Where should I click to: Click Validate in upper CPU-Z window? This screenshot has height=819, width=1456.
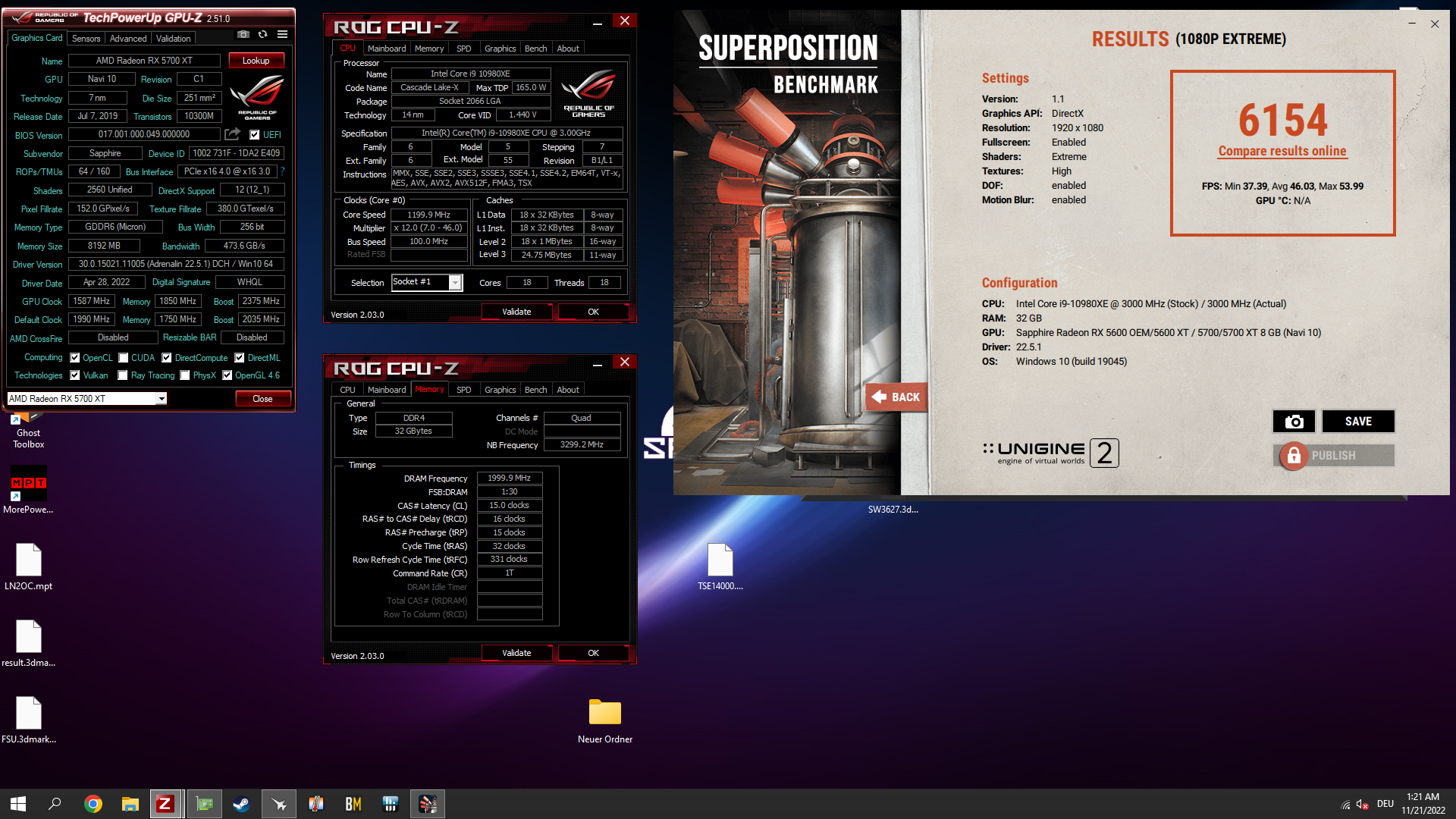point(516,312)
